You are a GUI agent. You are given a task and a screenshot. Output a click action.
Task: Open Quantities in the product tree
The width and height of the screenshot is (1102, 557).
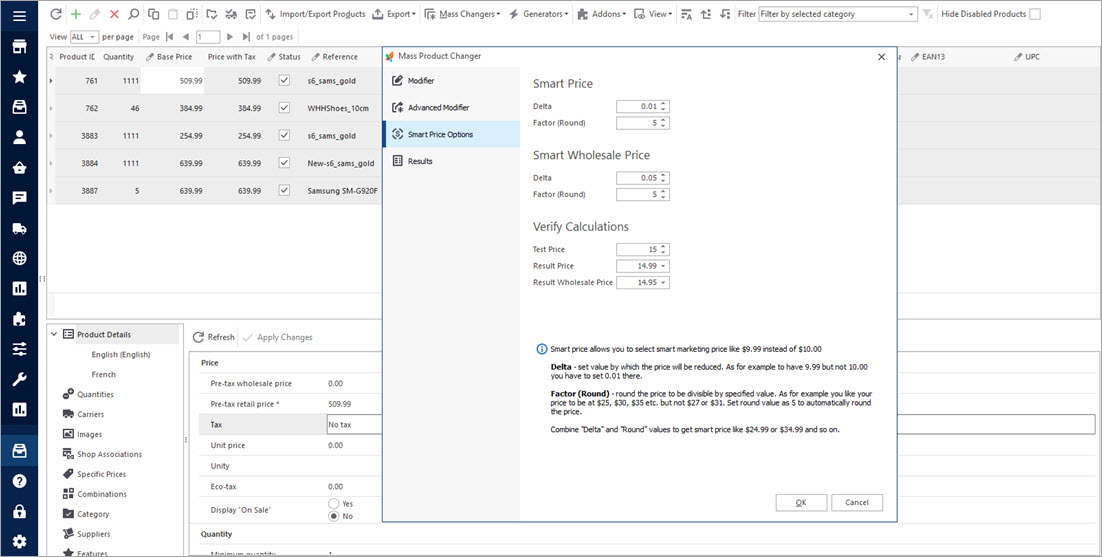point(95,395)
